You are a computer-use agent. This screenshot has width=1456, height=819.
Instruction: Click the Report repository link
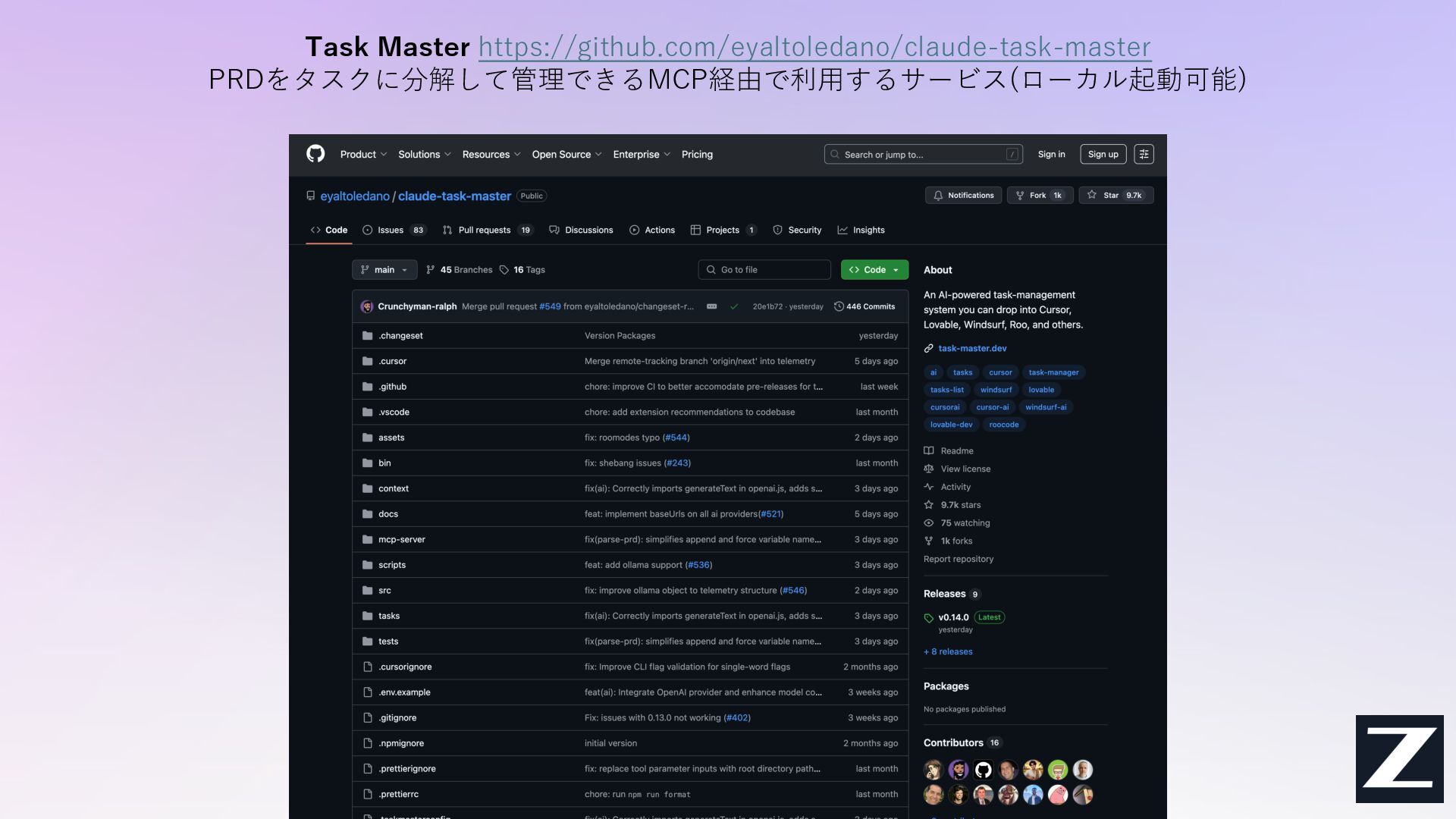[x=959, y=559]
